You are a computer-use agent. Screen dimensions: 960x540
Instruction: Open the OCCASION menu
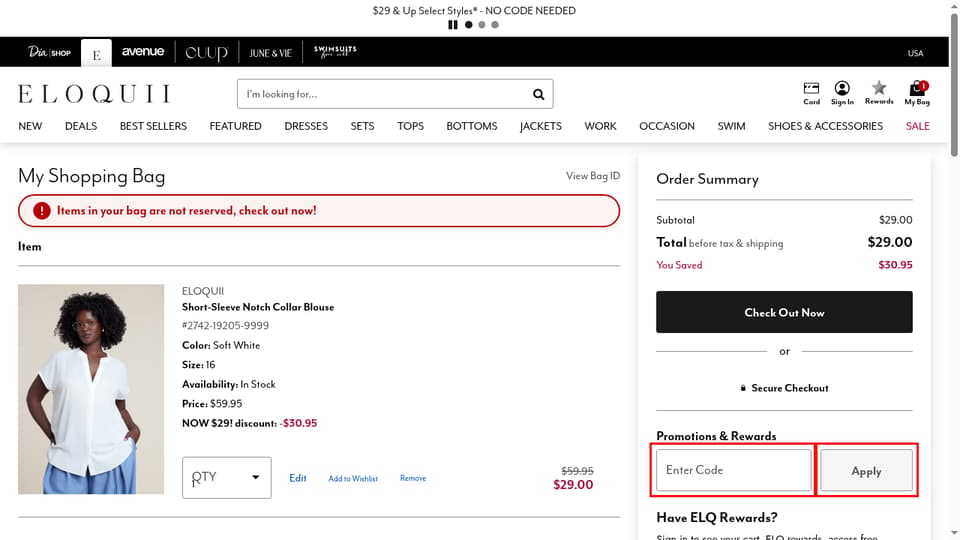pos(667,126)
